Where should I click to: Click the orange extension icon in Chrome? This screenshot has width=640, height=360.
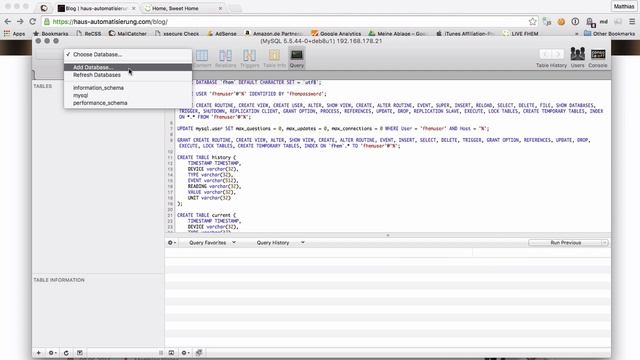[x=561, y=22]
